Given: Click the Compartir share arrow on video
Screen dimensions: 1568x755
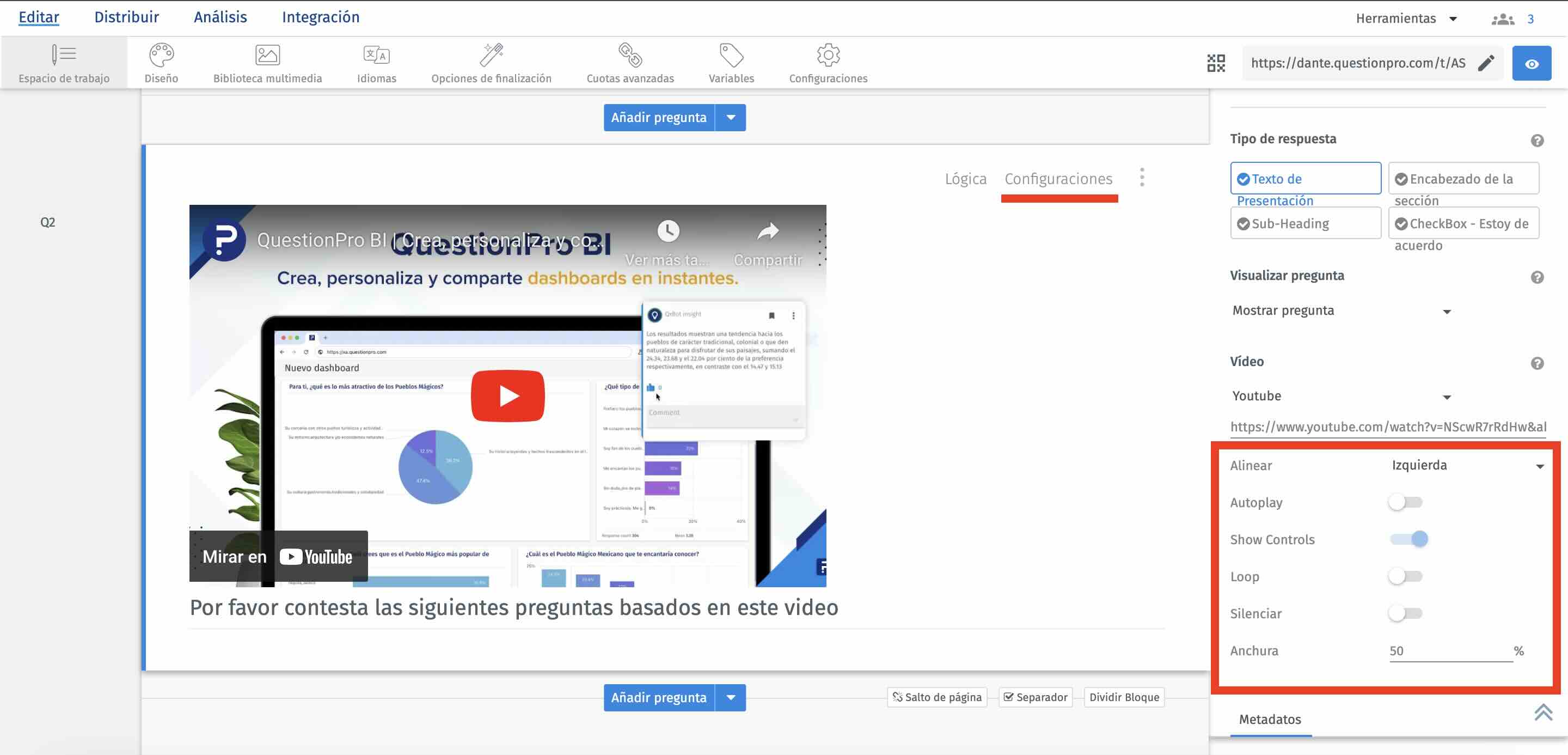Looking at the screenshot, I should click(x=768, y=232).
